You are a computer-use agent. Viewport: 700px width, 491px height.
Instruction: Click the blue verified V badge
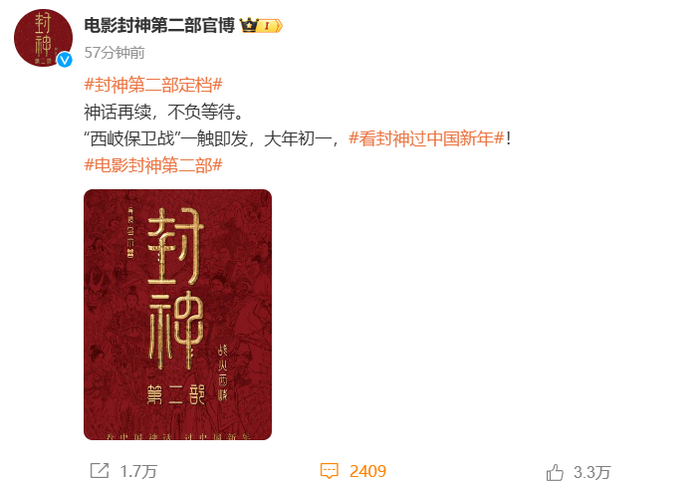[x=65, y=59]
